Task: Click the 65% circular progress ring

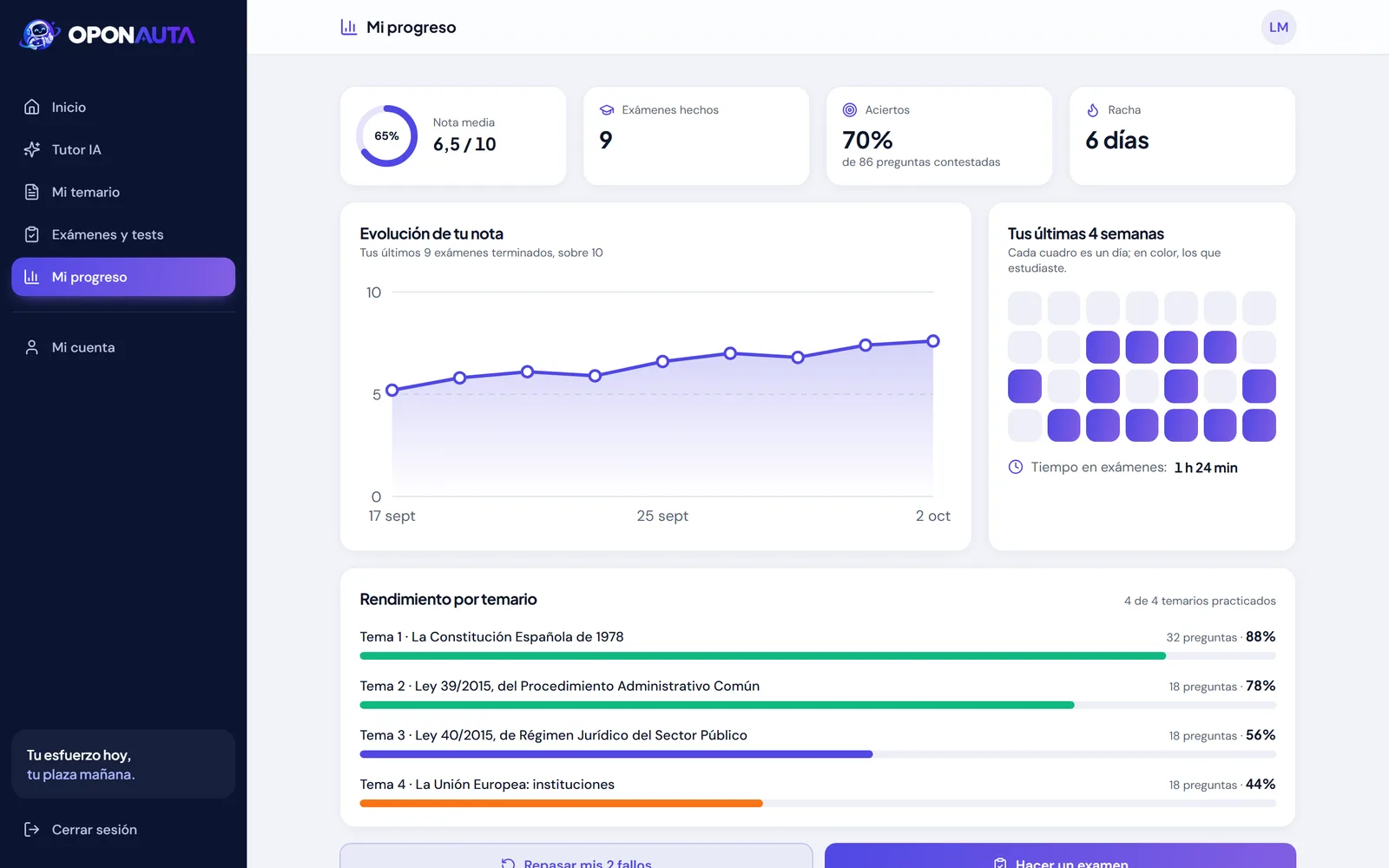Action: (x=387, y=136)
